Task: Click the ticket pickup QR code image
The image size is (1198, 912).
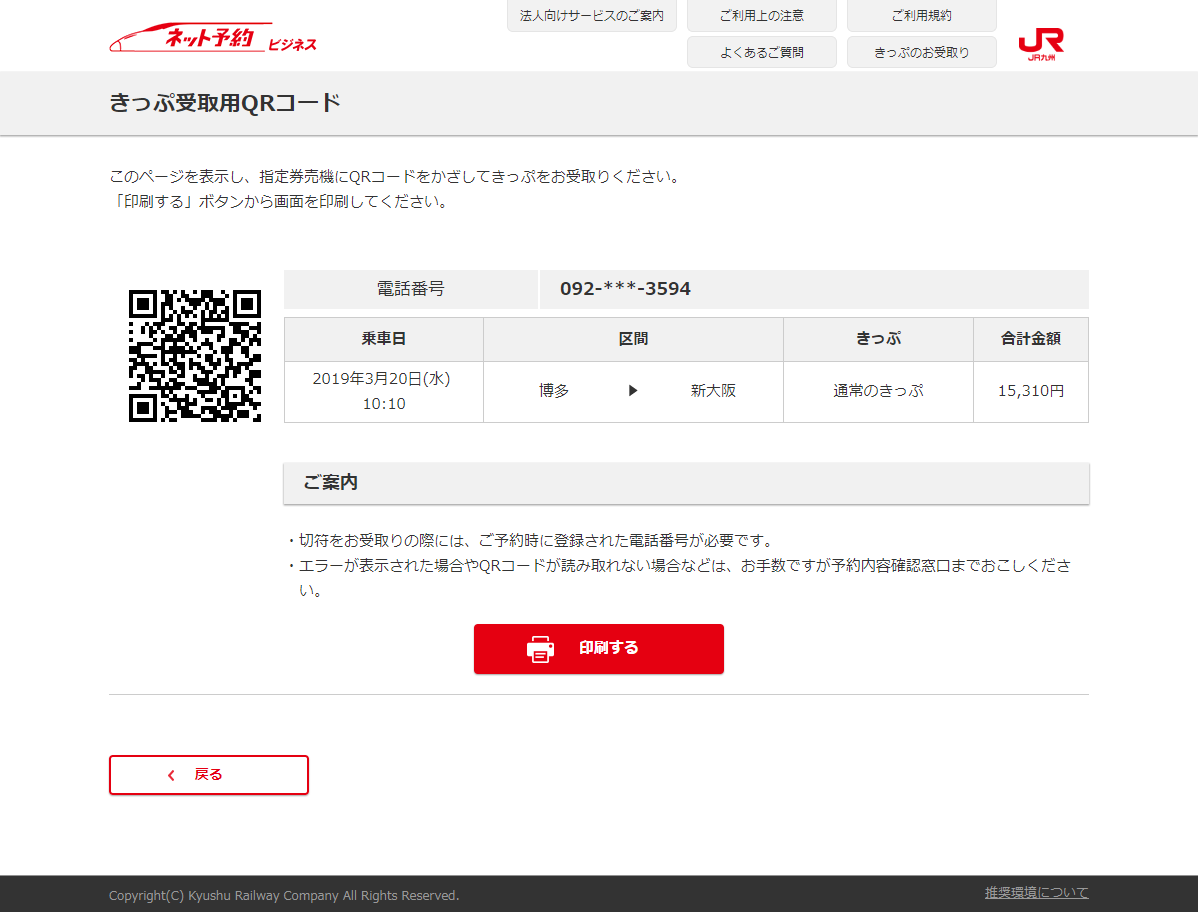Action: coord(195,356)
